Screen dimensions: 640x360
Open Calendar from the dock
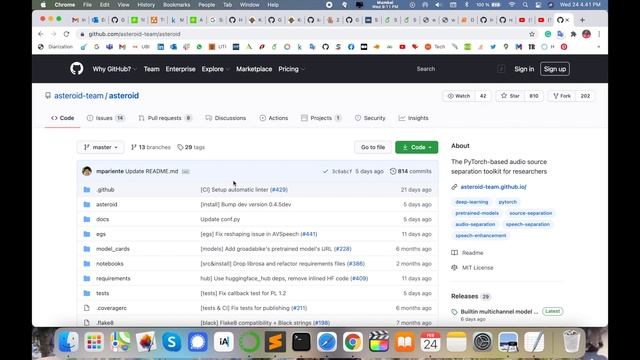(x=430, y=341)
